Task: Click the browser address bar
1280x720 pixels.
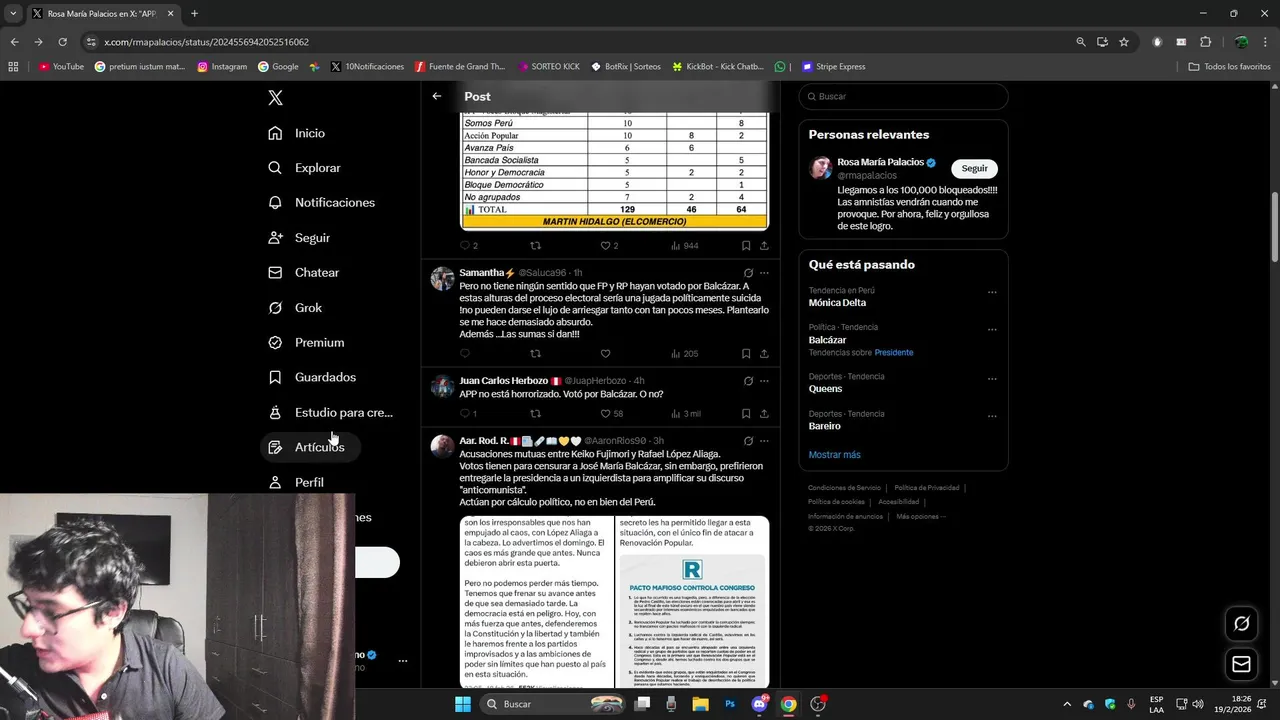Action: [580, 42]
